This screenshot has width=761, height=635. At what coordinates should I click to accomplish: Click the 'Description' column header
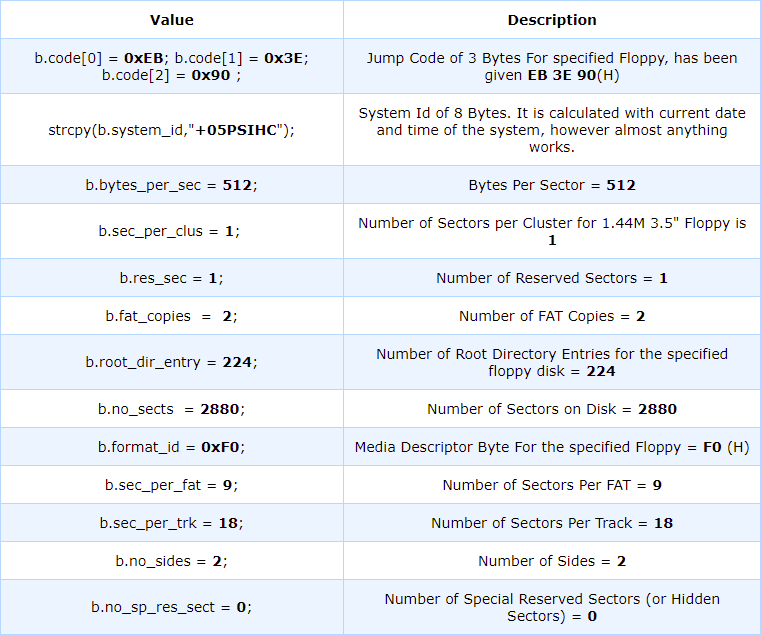pyautogui.click(x=552, y=20)
